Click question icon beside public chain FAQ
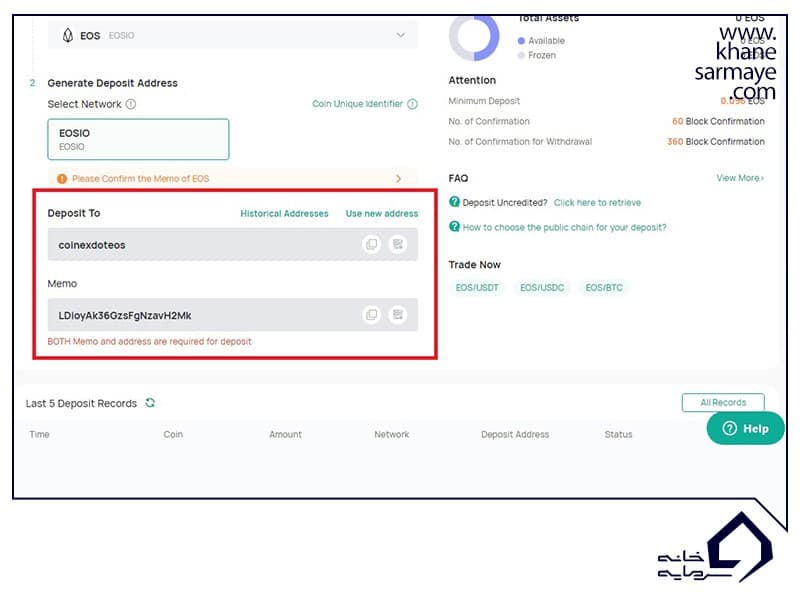800x600 pixels. [x=454, y=227]
